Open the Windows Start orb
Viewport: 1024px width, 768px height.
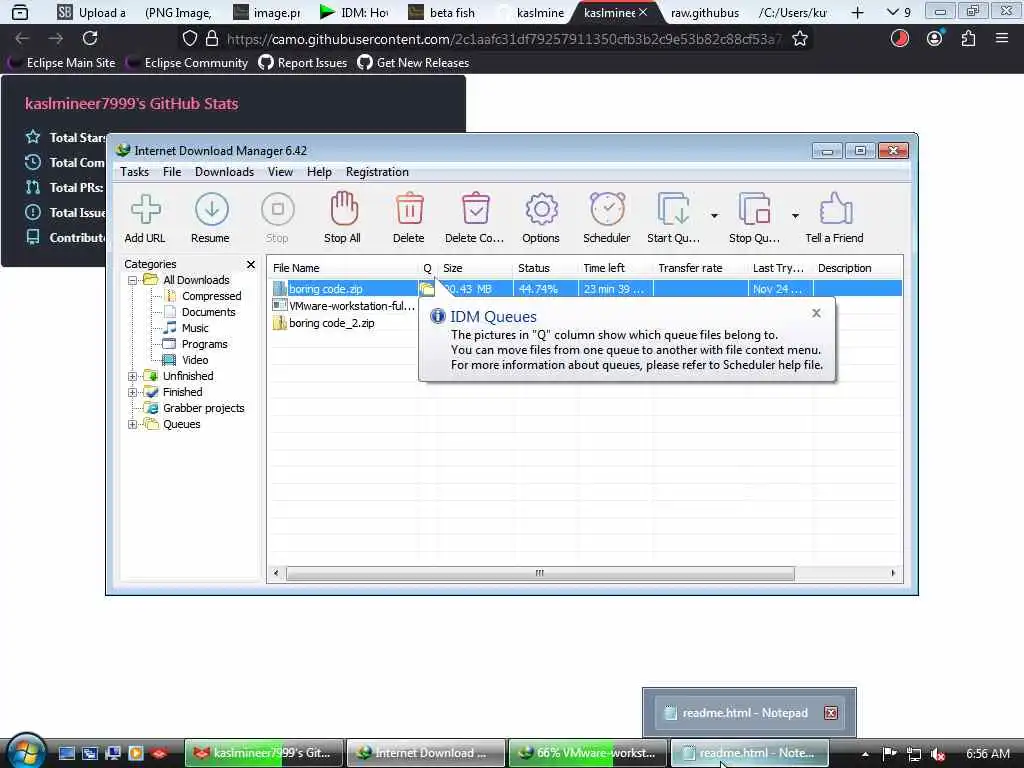tap(25, 752)
